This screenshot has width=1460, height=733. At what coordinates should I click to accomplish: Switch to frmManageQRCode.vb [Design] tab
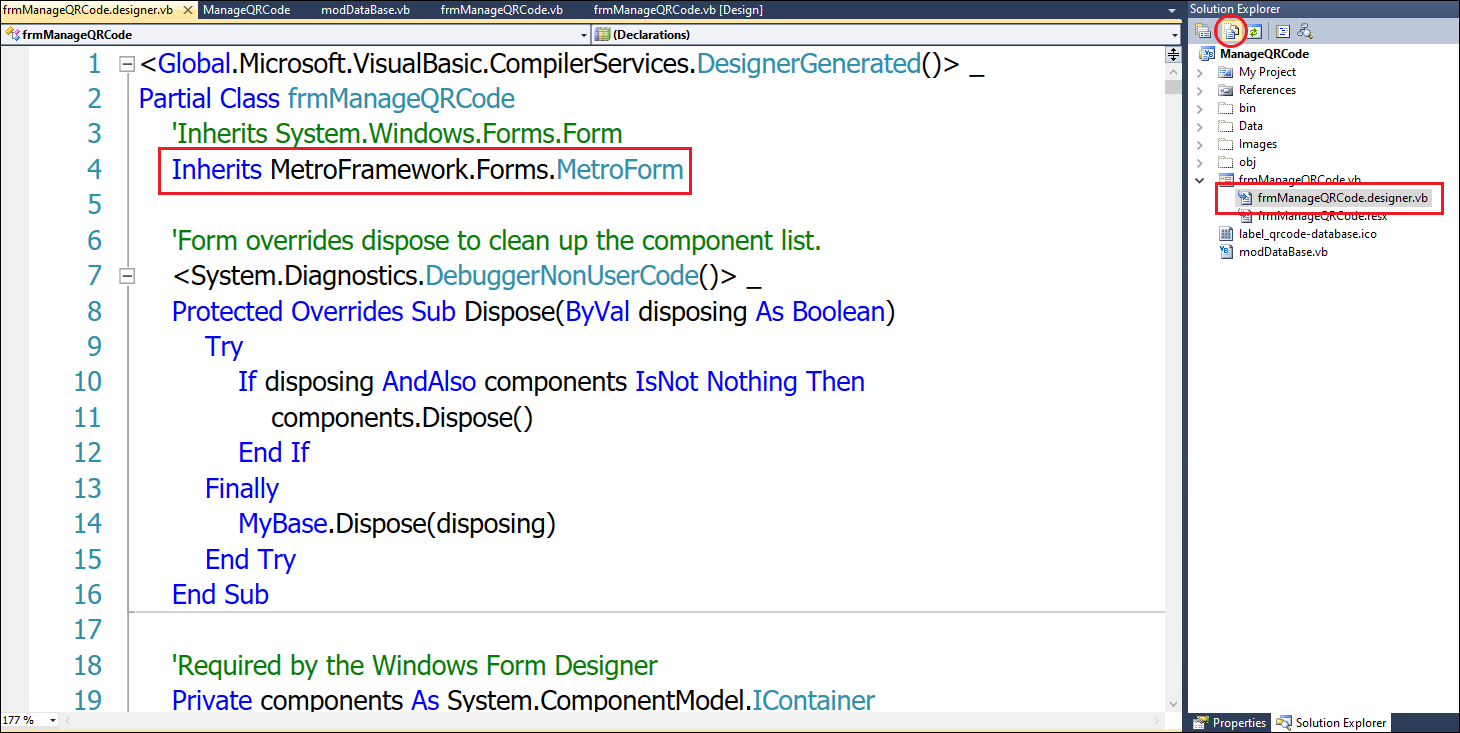point(677,10)
